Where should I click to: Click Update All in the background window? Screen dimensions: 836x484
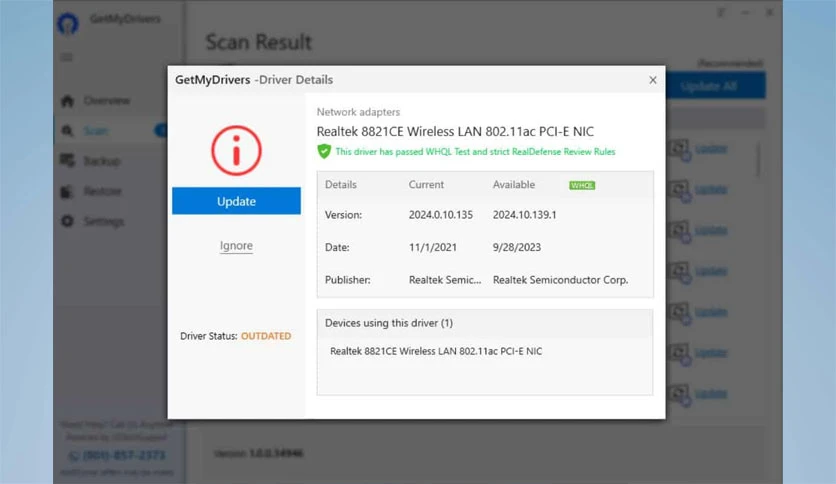click(x=709, y=86)
